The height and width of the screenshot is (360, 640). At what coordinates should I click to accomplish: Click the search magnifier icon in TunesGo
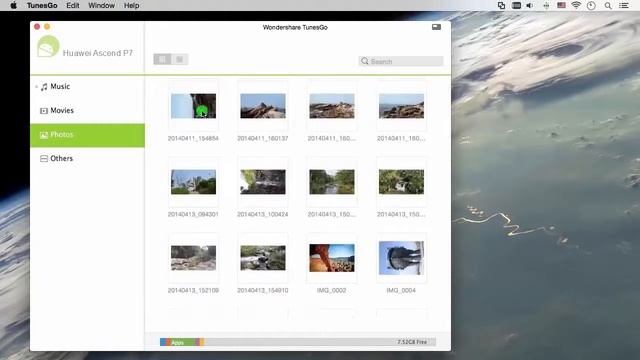pos(364,61)
